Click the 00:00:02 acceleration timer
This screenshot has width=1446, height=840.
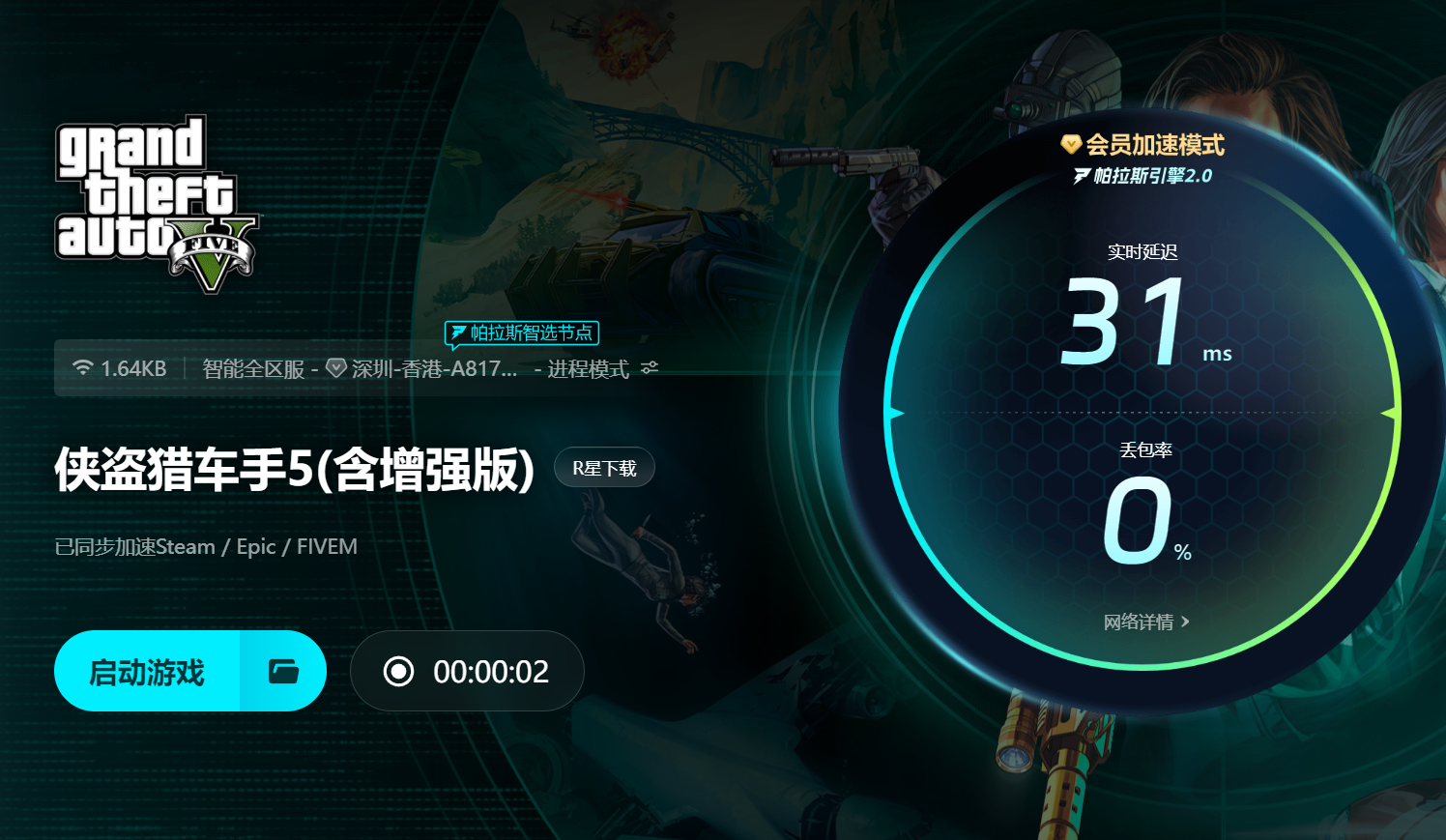click(x=491, y=671)
